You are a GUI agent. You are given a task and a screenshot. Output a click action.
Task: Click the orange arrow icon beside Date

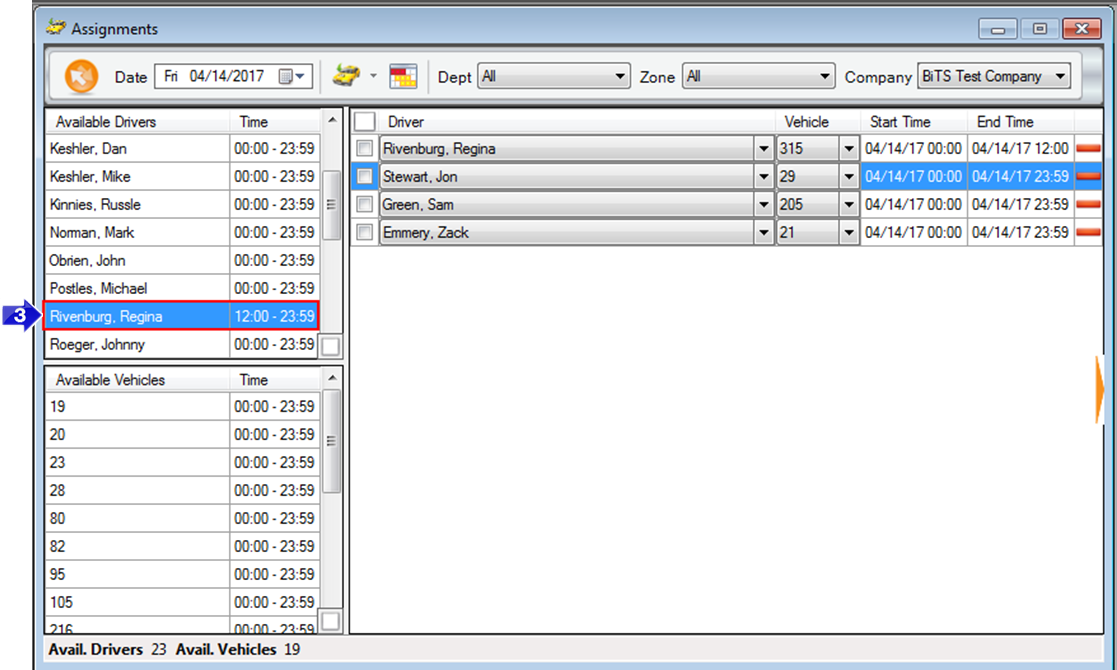pos(81,76)
